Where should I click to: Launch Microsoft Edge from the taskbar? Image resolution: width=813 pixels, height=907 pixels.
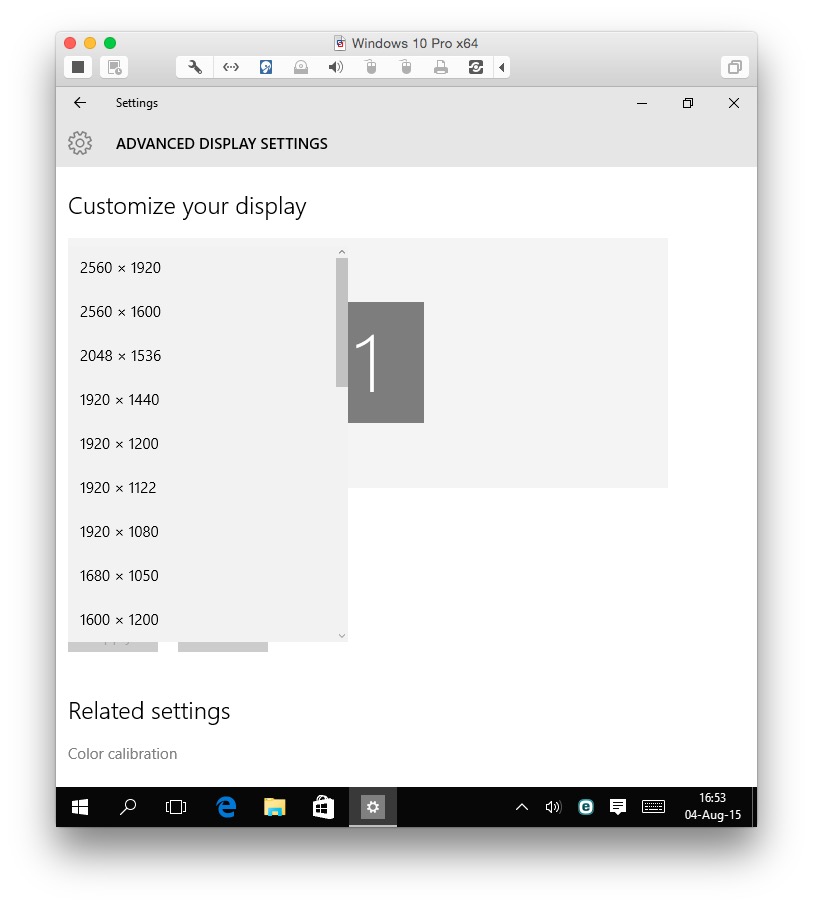226,807
